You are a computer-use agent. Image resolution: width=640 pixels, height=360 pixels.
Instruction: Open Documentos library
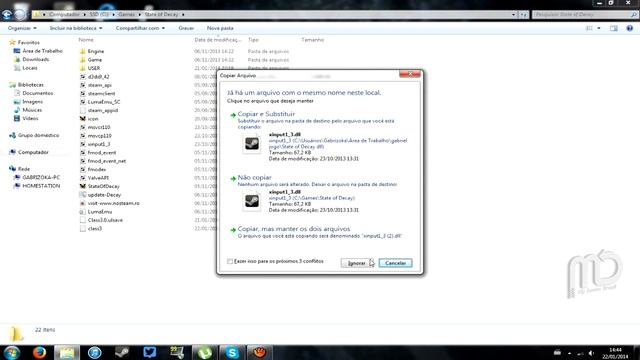(38, 93)
